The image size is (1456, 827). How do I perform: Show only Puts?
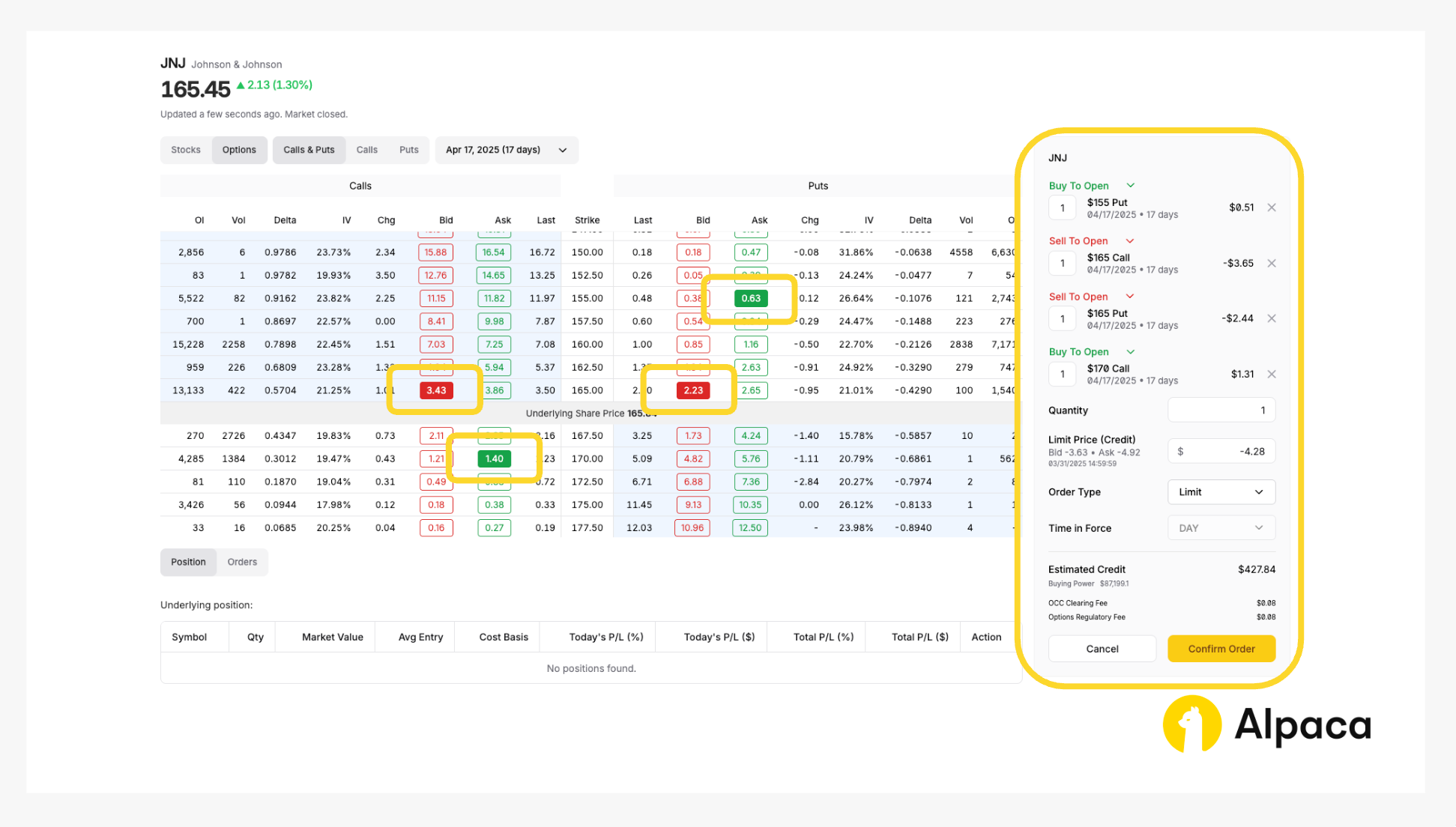[409, 150]
